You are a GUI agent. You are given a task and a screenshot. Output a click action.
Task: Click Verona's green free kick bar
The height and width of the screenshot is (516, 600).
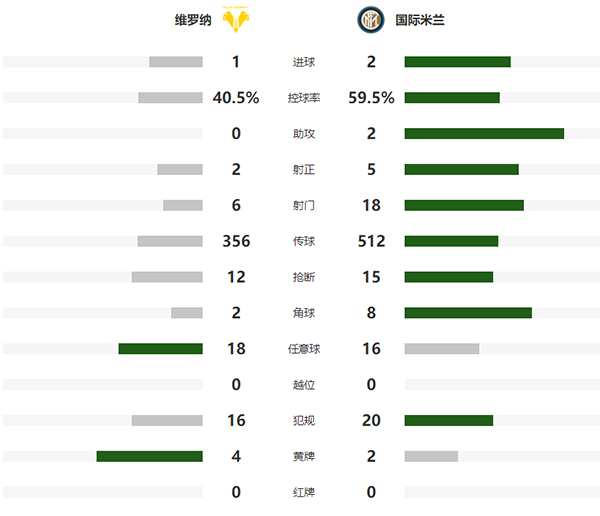(x=160, y=349)
